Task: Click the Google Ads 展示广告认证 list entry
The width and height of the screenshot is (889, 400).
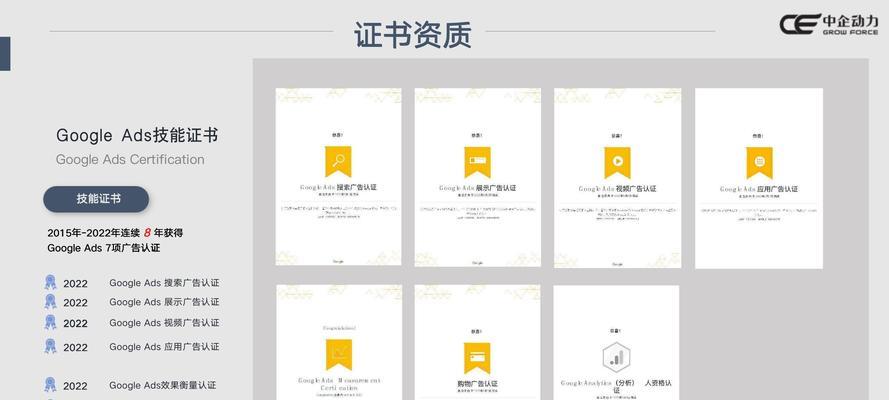Action: [x=164, y=302]
